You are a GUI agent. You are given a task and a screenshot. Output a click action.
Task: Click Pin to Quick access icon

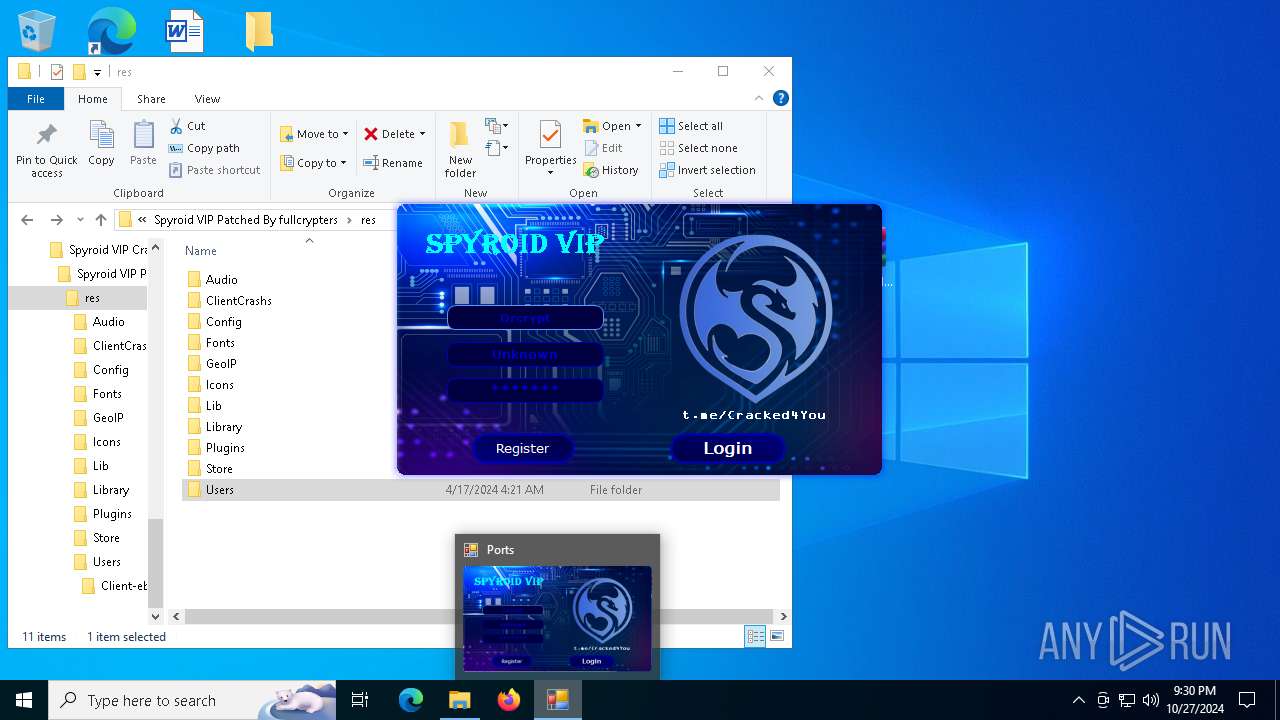tap(46, 151)
